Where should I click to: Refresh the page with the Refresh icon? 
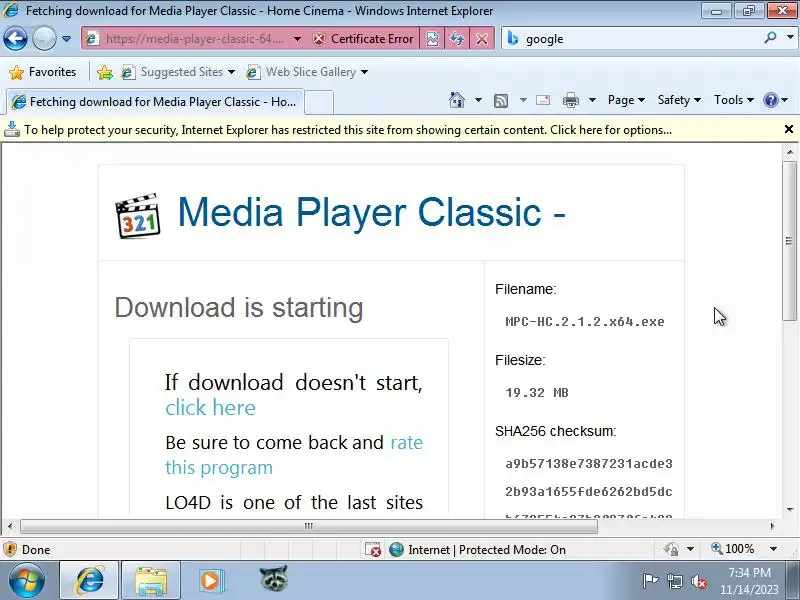[457, 39]
